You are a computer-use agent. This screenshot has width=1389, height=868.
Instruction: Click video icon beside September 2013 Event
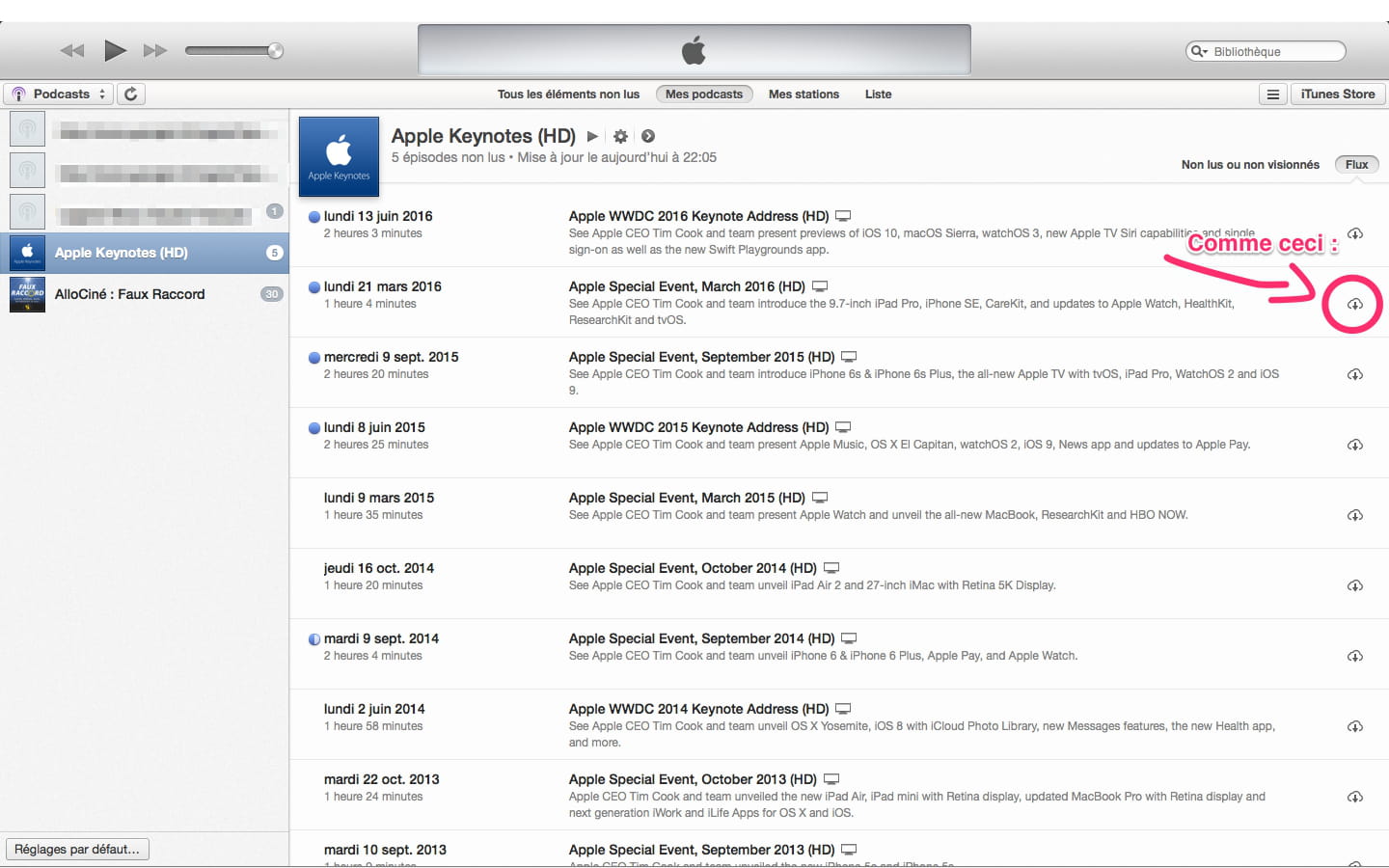(x=849, y=850)
